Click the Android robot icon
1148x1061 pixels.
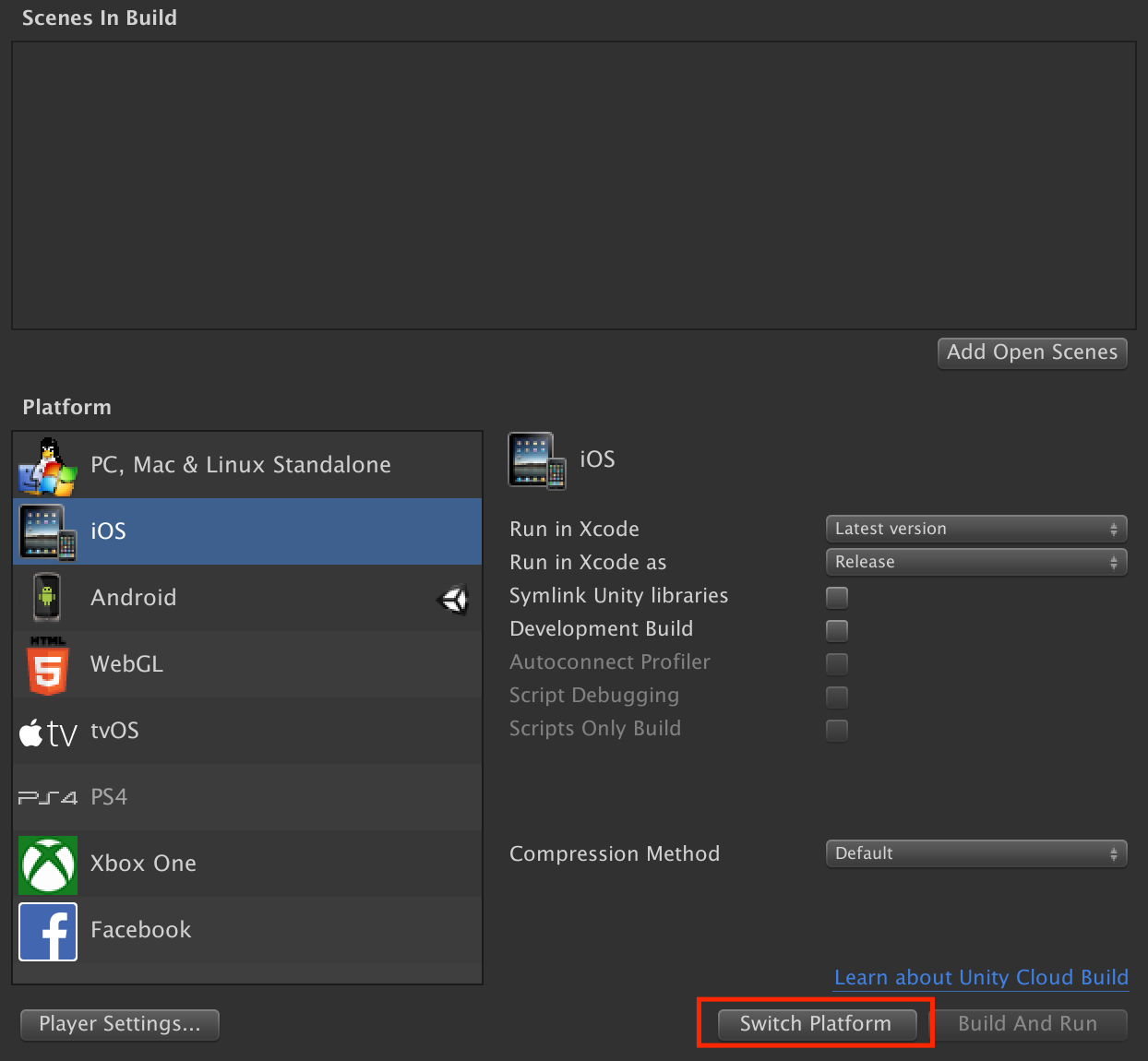47,598
